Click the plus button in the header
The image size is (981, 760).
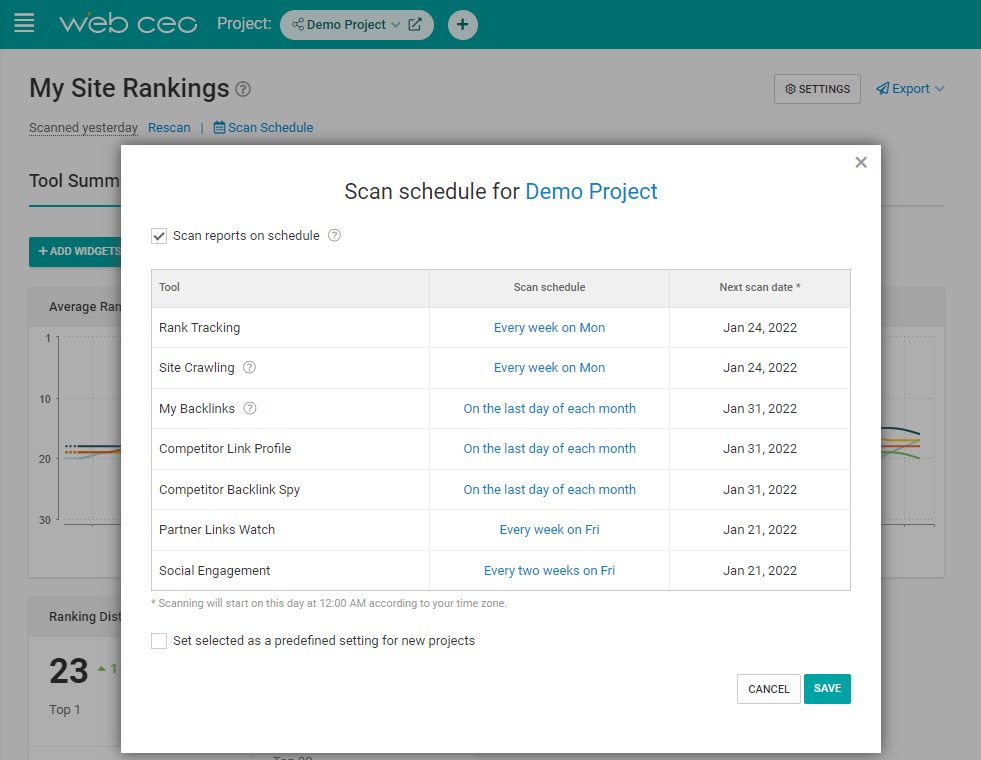tap(462, 24)
